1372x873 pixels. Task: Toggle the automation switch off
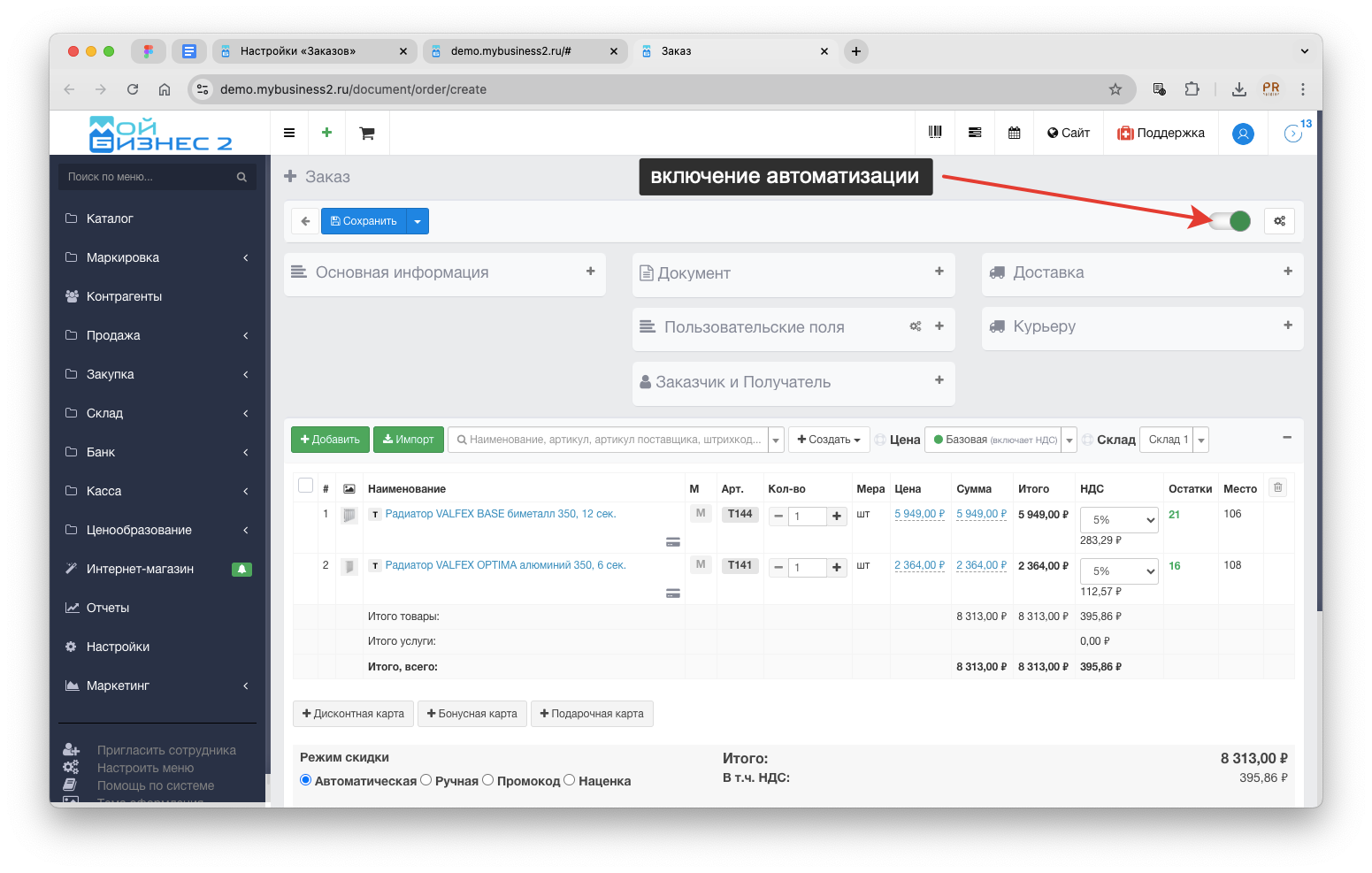1230,221
